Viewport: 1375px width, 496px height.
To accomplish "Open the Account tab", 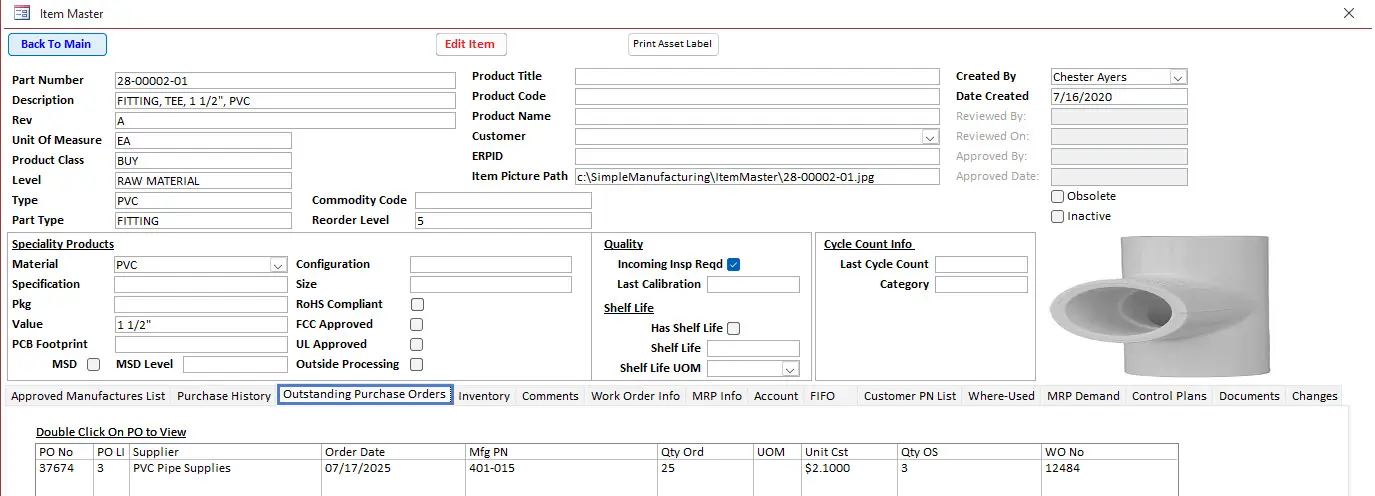I will (776, 396).
